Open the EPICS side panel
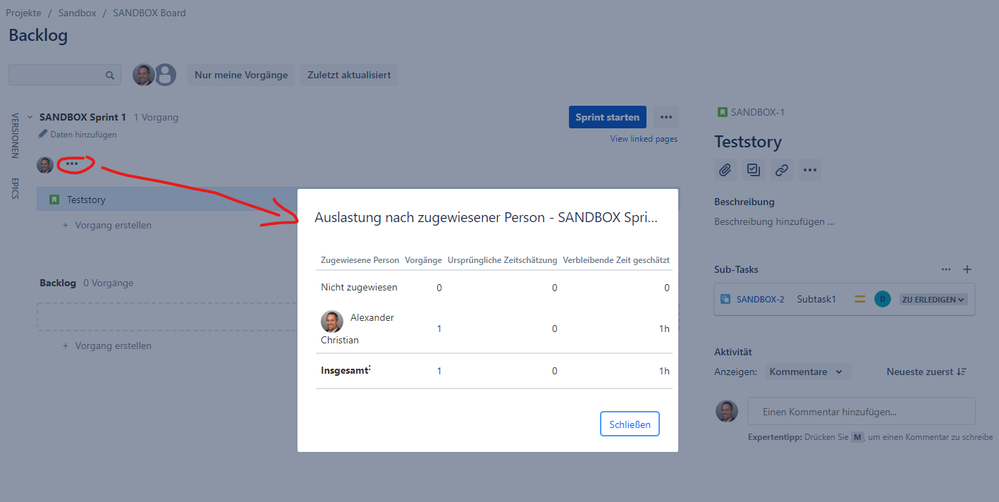This screenshot has width=999, height=502. point(15,189)
